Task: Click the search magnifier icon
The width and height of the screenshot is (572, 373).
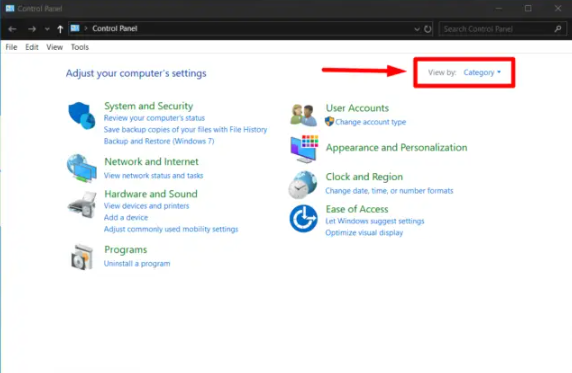Action: pyautogui.click(x=558, y=28)
